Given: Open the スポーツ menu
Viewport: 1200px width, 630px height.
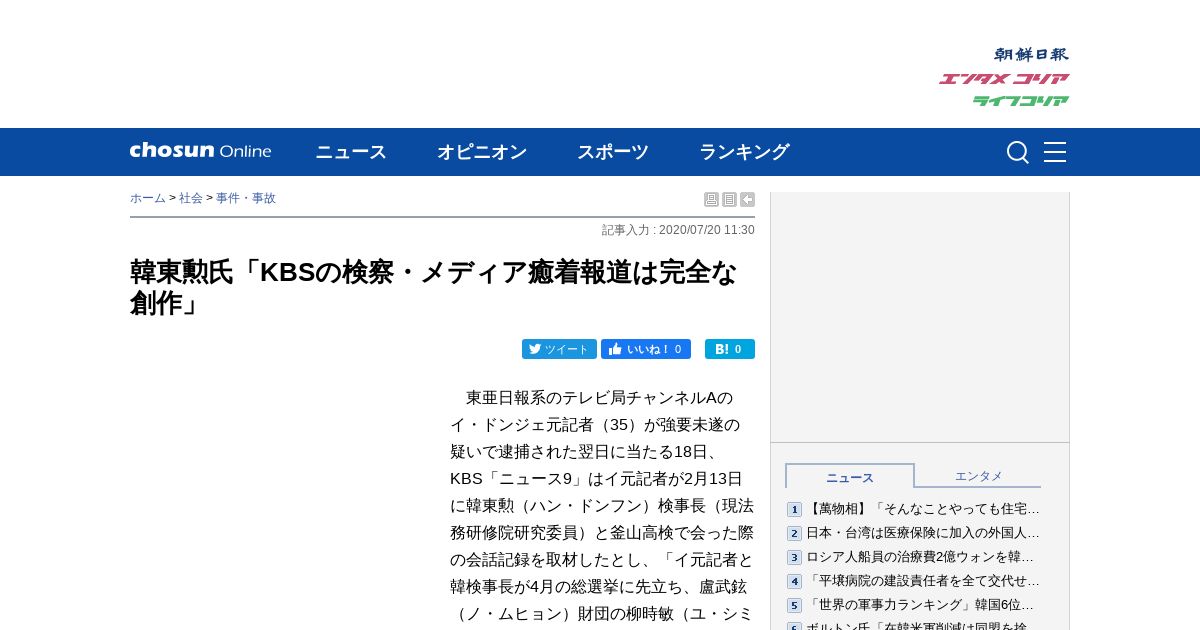Looking at the screenshot, I should (x=613, y=152).
